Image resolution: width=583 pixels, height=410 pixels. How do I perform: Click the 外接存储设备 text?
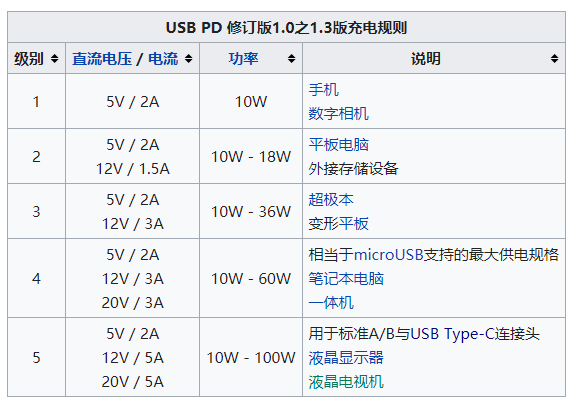pyautogui.click(x=353, y=169)
